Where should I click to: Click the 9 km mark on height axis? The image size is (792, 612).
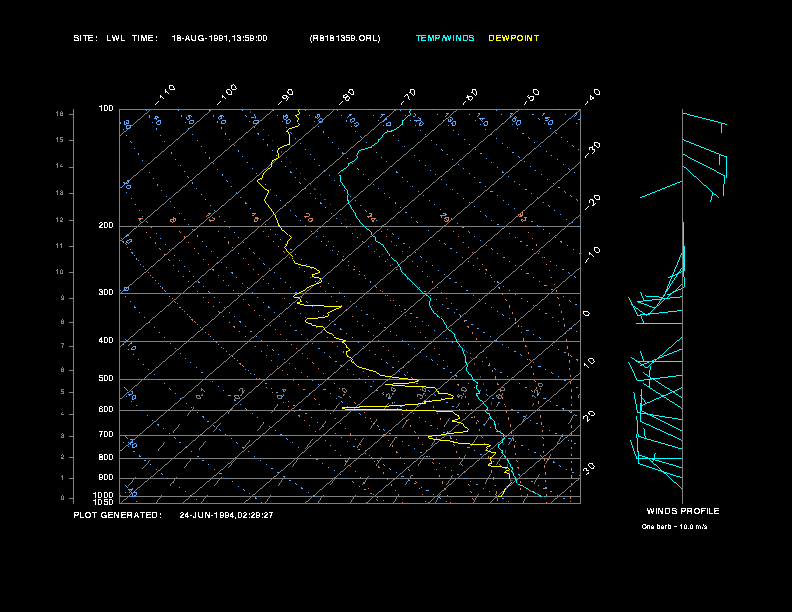[63, 298]
